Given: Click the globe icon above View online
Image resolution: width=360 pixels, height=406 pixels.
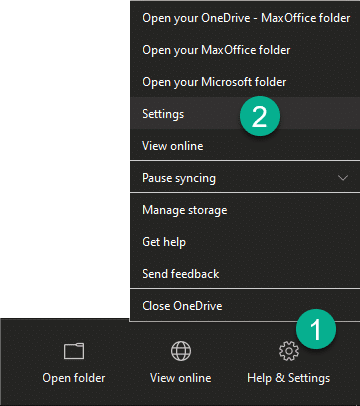Looking at the screenshot, I should (181, 351).
